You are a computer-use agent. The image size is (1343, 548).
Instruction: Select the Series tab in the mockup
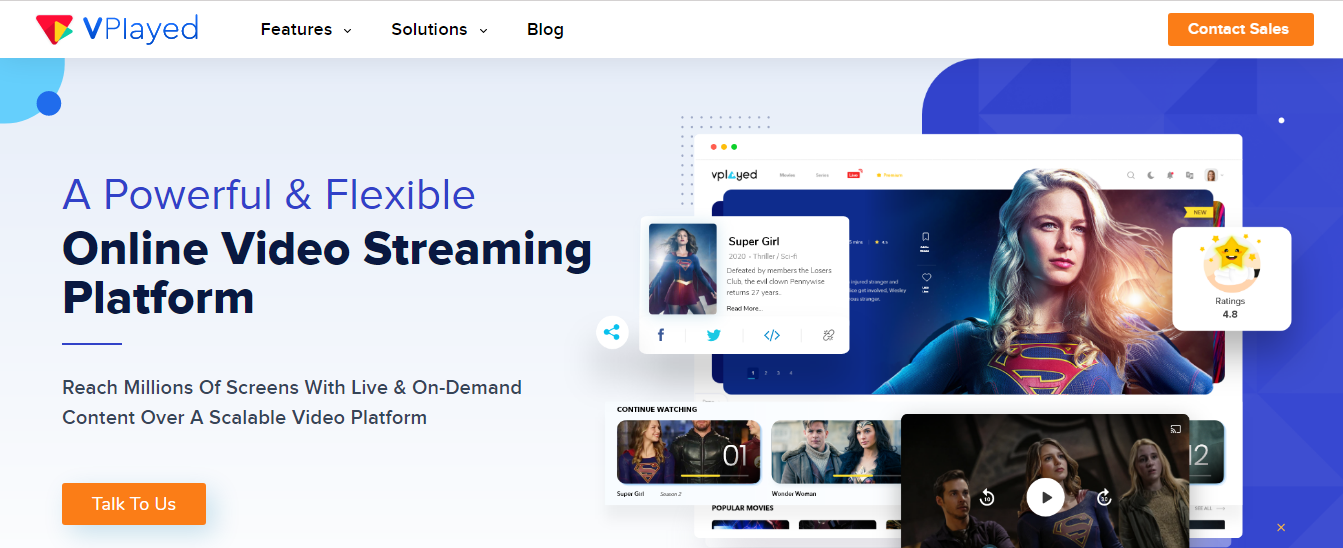pos(822,175)
